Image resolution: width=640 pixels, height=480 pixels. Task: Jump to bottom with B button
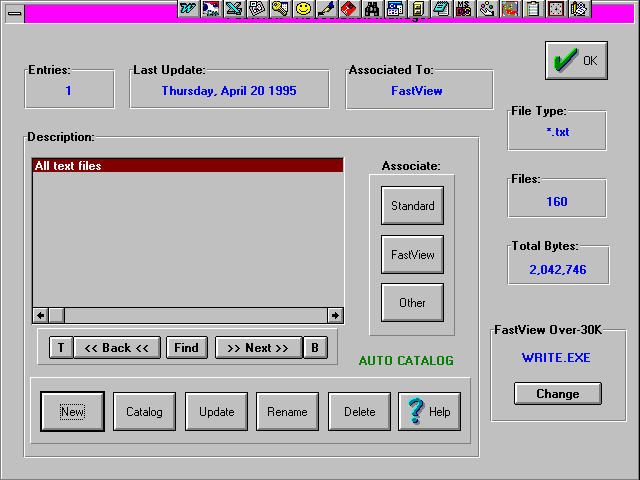[x=315, y=348]
